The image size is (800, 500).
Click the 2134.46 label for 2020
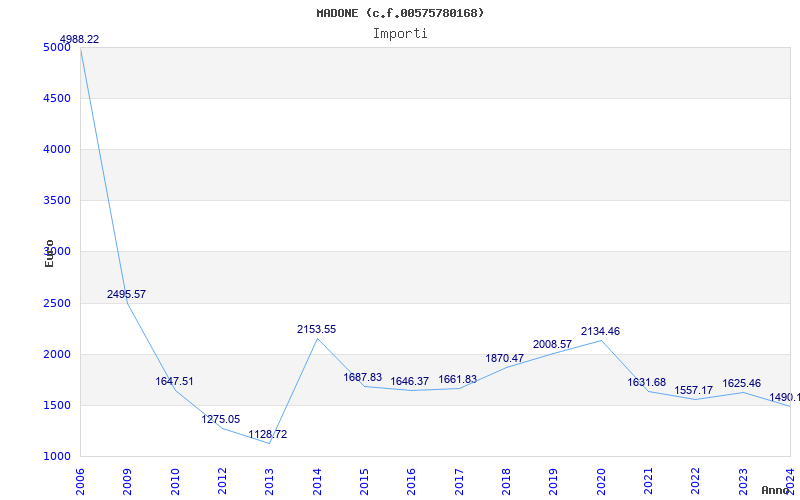tap(600, 332)
